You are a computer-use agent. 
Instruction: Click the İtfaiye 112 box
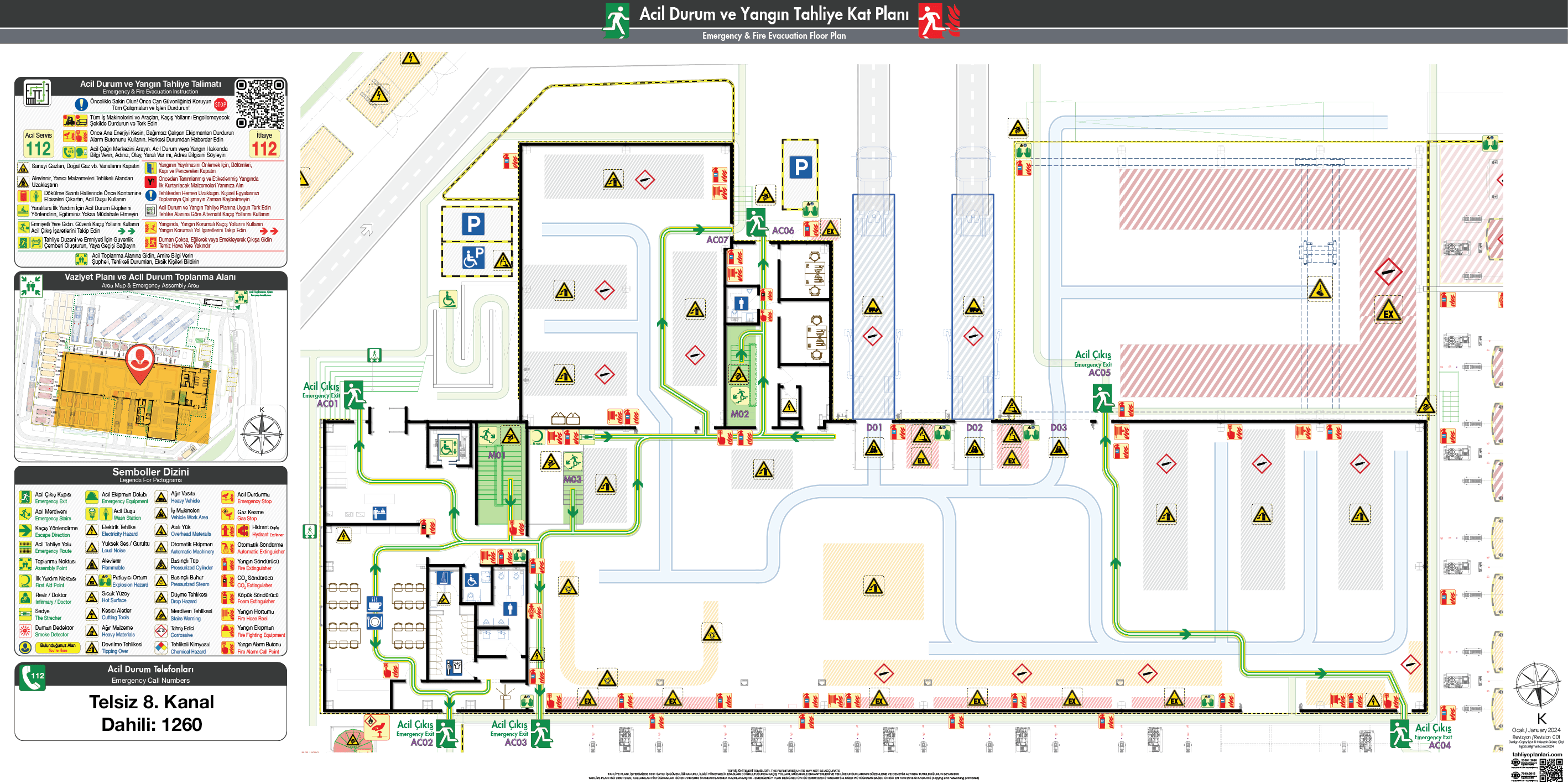click(264, 144)
